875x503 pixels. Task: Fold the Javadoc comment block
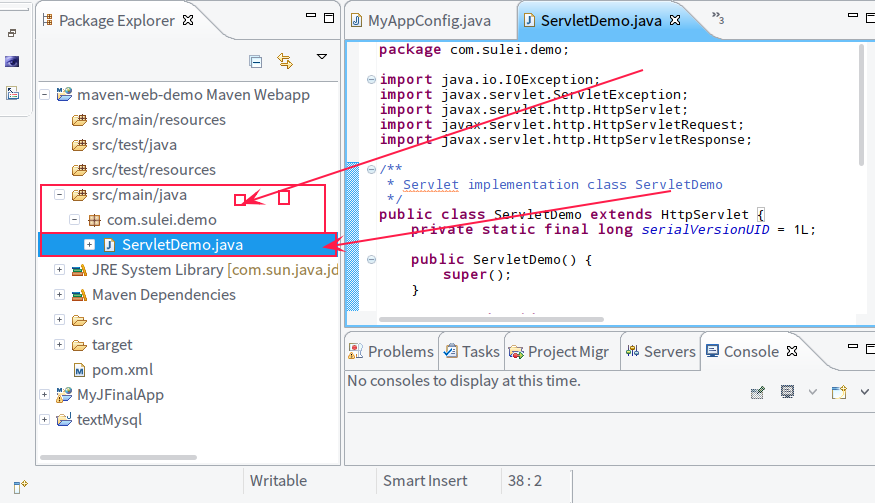point(371,169)
